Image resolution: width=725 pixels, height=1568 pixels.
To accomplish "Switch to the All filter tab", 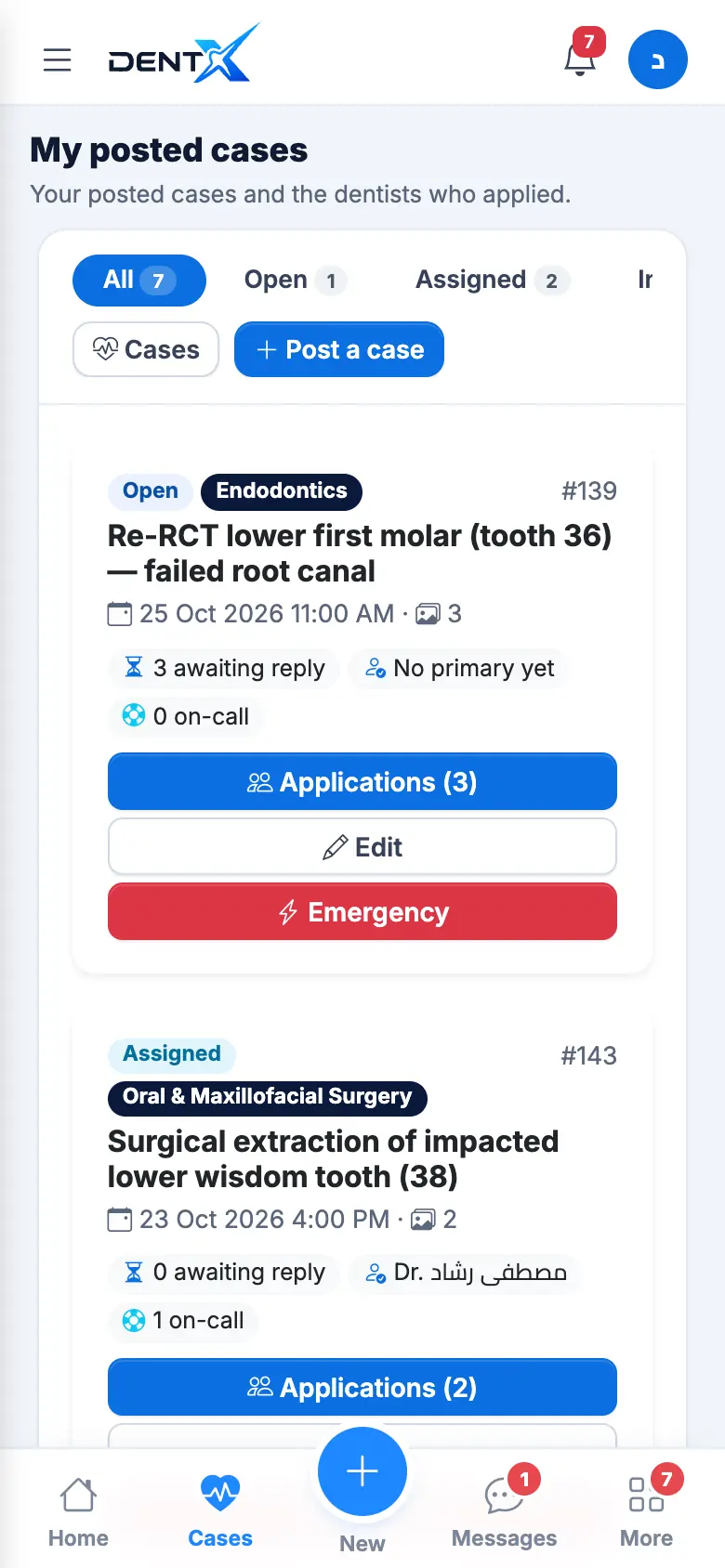I will tap(139, 281).
